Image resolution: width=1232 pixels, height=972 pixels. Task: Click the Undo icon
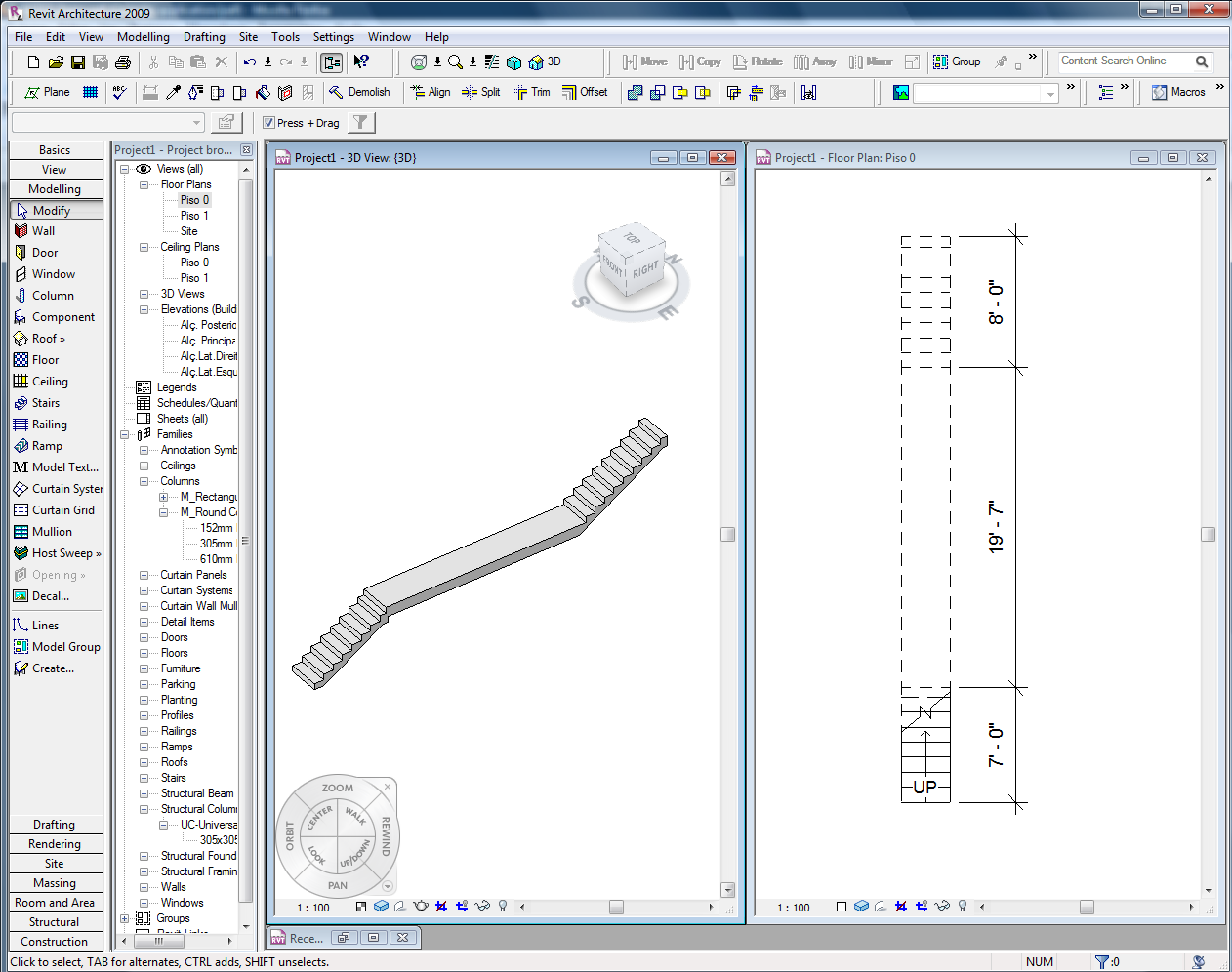pyautogui.click(x=250, y=62)
